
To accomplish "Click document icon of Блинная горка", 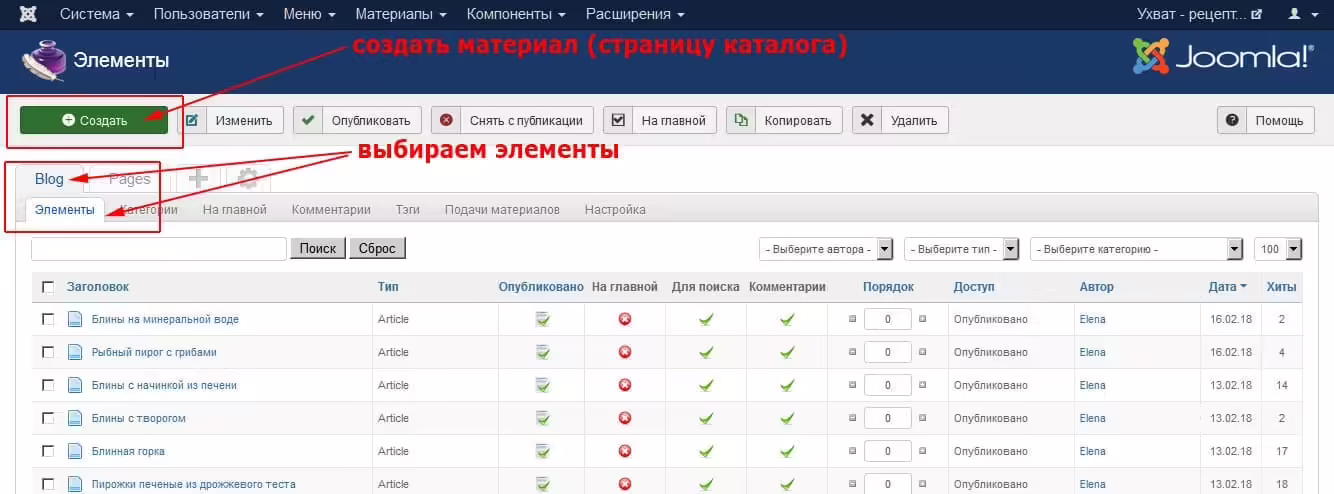I will click(74, 451).
